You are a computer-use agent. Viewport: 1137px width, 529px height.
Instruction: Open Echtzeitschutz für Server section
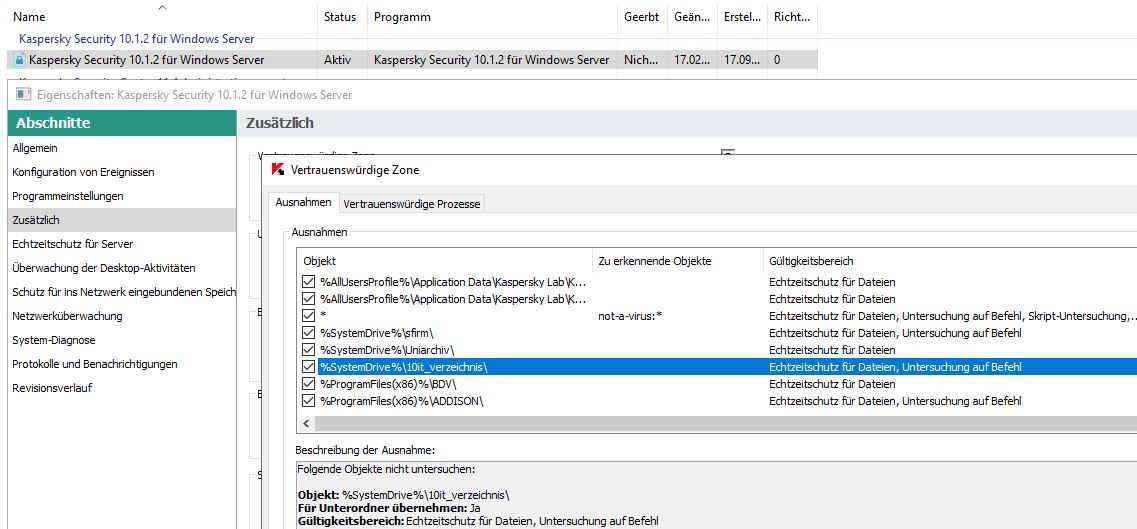73,243
